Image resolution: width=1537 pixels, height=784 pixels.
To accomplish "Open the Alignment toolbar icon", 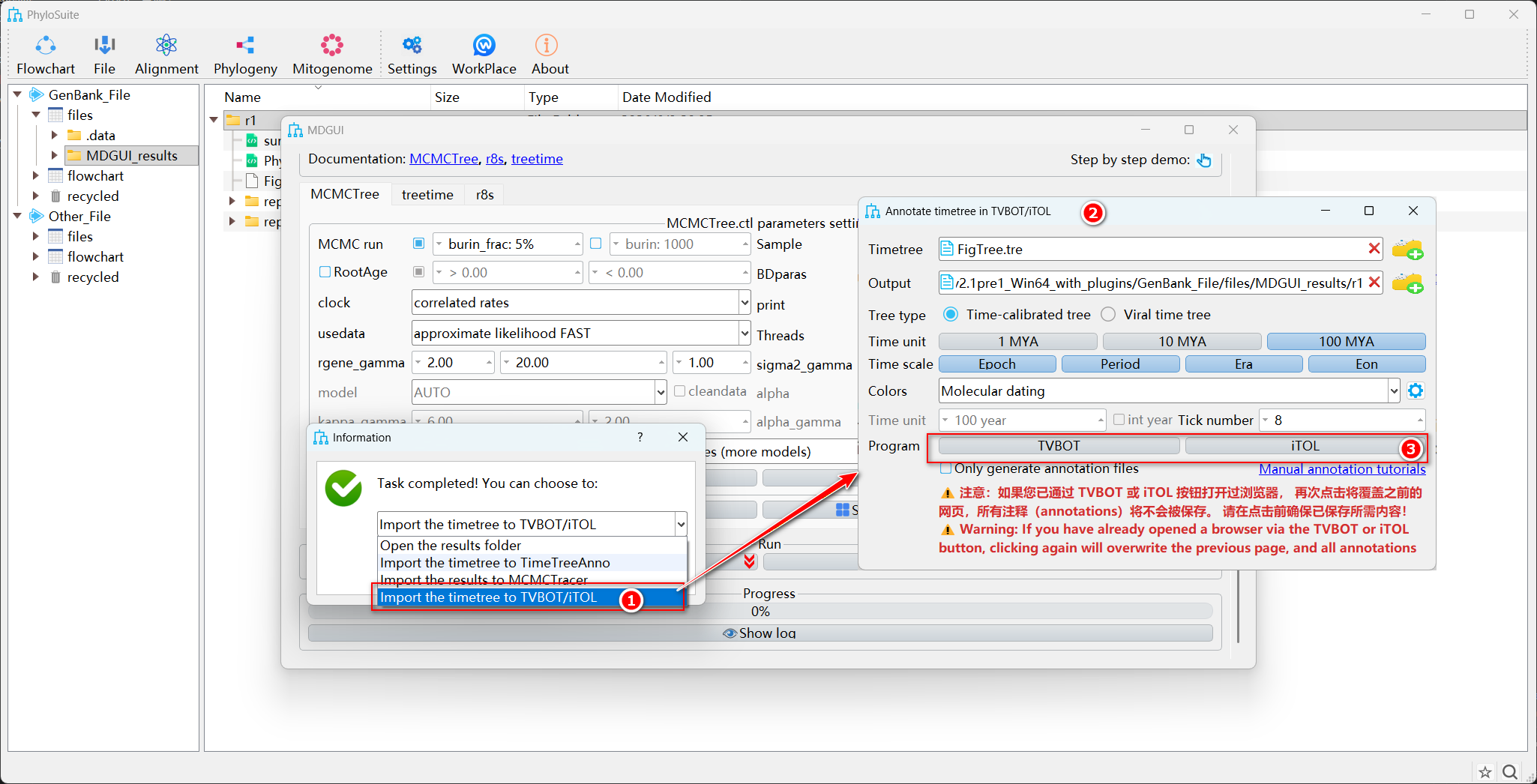I will [166, 55].
